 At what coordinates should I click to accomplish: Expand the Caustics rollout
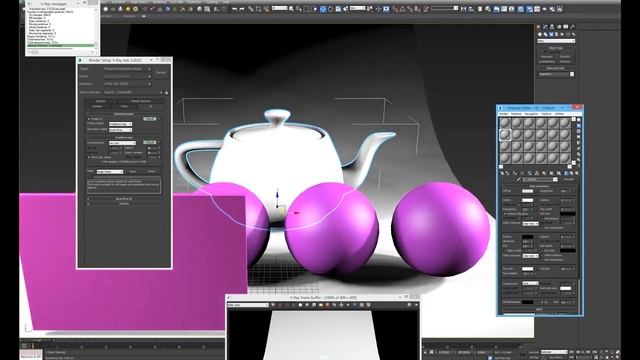click(x=124, y=203)
